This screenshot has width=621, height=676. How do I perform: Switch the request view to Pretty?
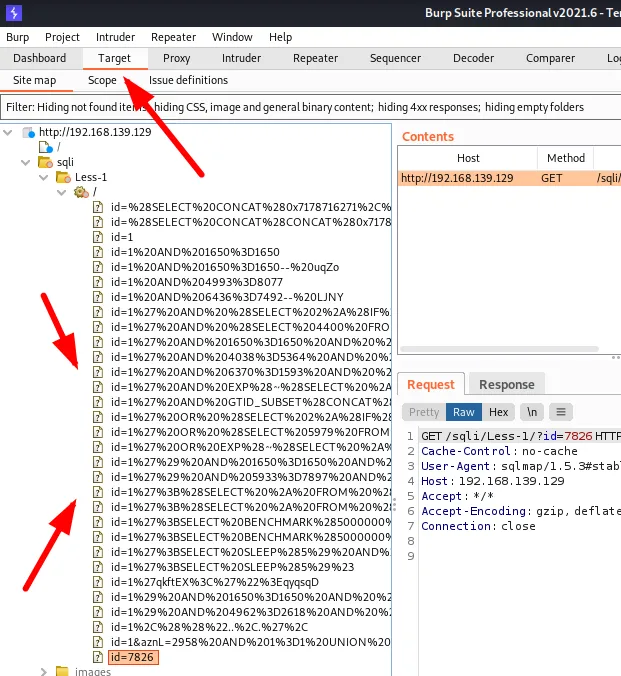click(x=424, y=412)
